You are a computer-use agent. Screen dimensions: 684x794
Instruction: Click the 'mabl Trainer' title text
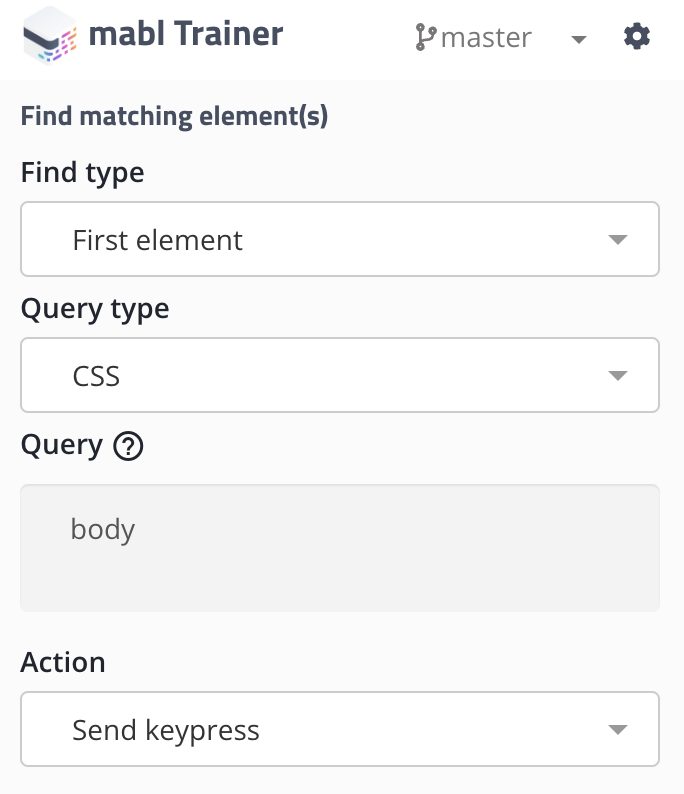pyautogui.click(x=186, y=35)
